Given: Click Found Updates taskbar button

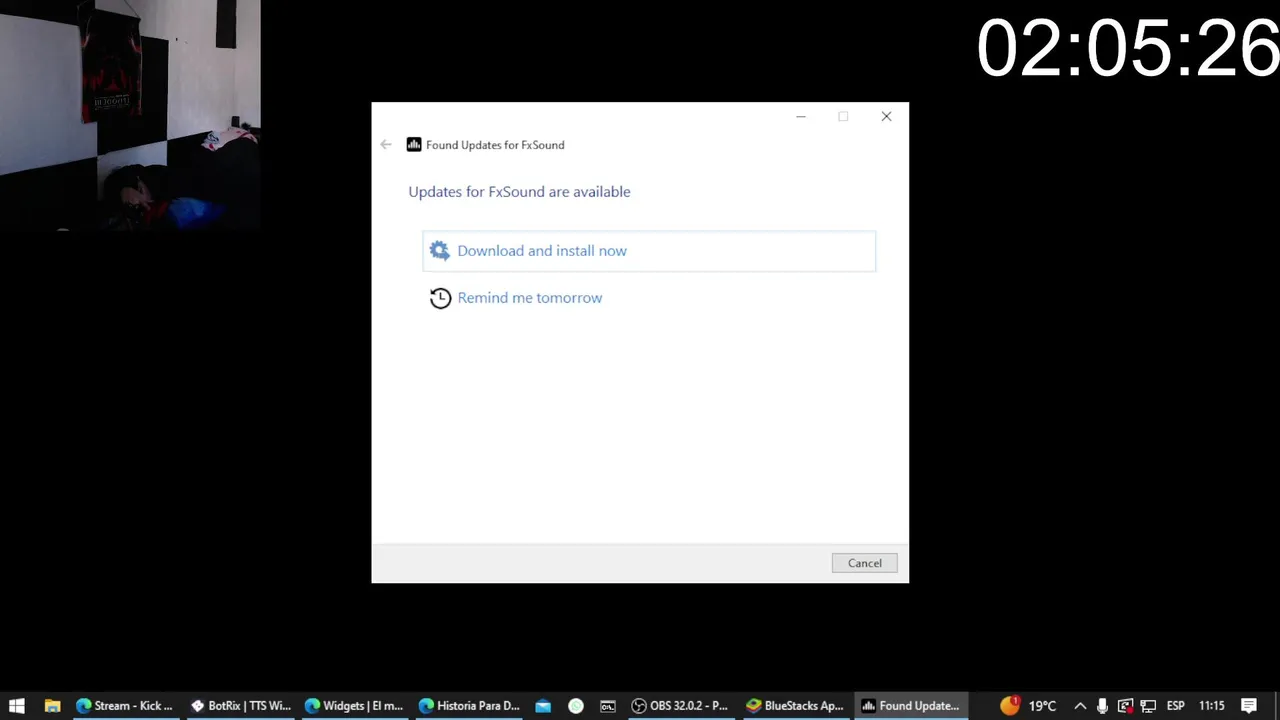Looking at the screenshot, I should pos(911,706).
